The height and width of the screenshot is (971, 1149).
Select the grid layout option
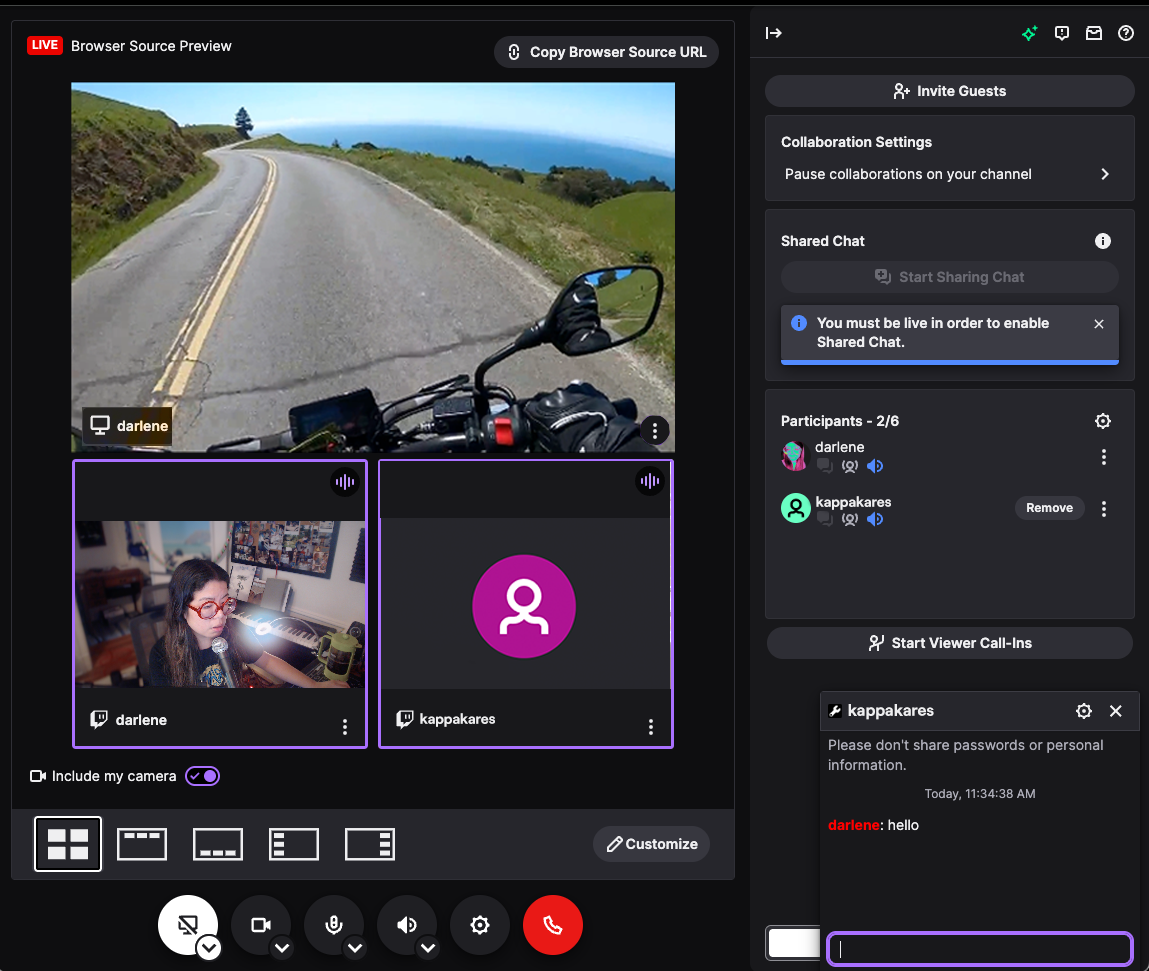tap(68, 844)
